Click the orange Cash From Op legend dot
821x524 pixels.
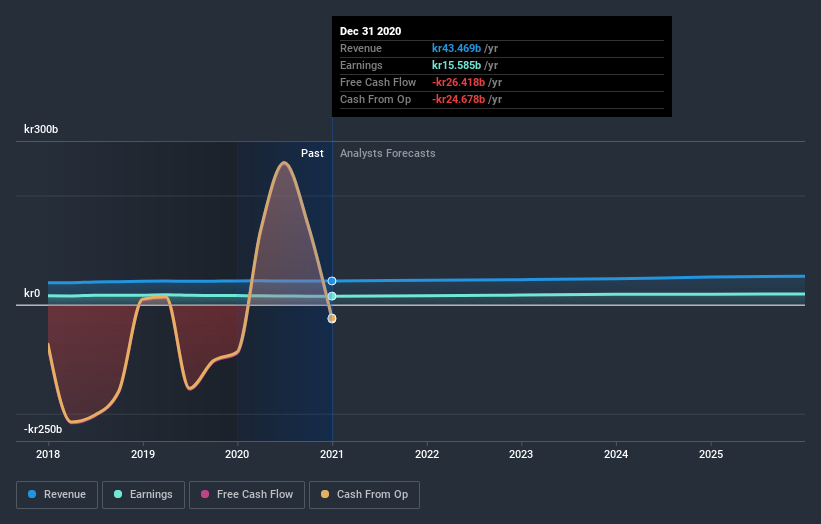(x=325, y=494)
